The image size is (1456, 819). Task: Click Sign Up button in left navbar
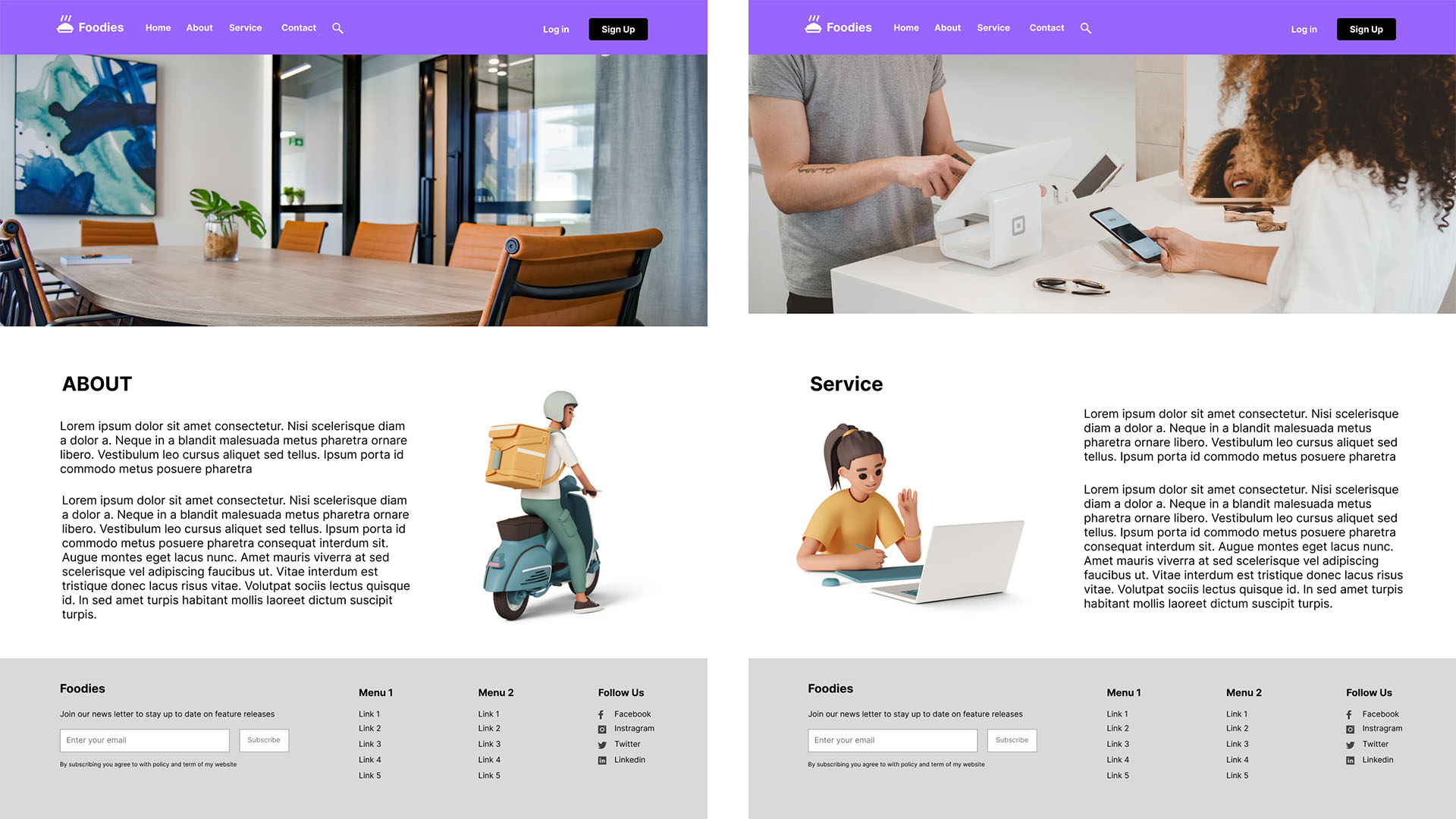tap(617, 29)
